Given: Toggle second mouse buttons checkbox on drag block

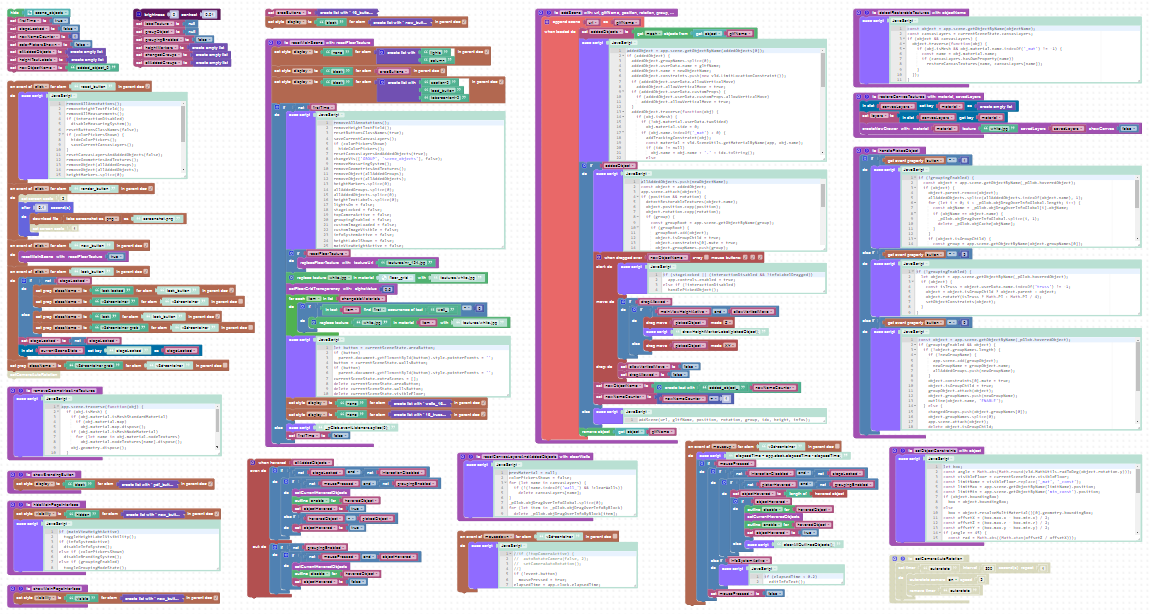Looking at the screenshot, I should tap(753, 257).
